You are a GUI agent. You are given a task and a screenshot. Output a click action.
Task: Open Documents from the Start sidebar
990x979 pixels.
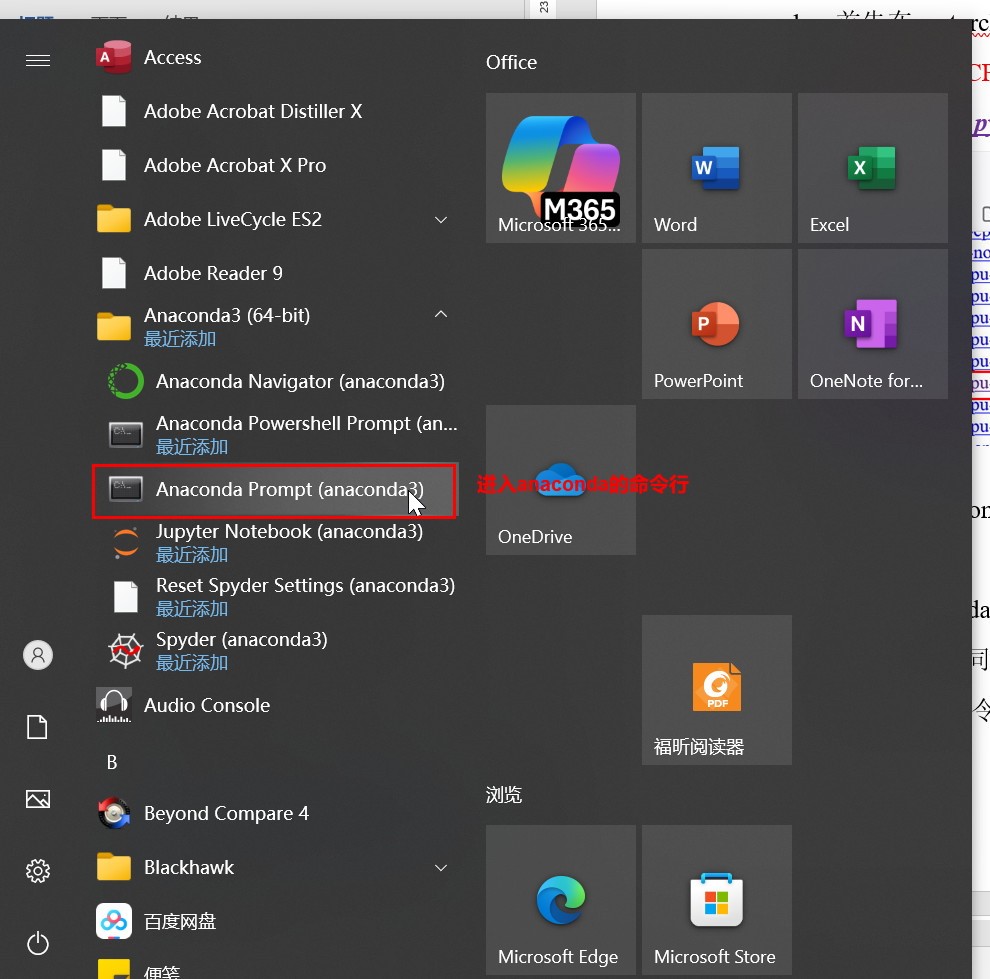point(37,727)
